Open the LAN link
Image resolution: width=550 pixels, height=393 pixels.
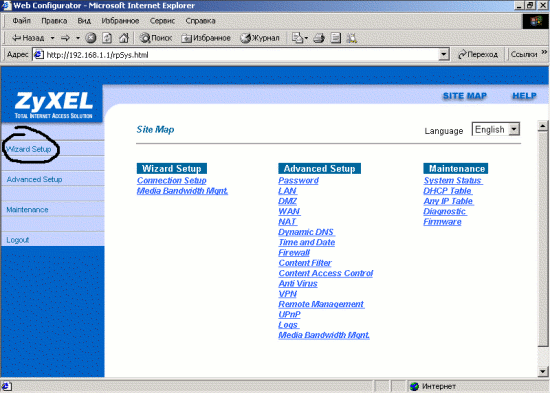[x=287, y=191]
